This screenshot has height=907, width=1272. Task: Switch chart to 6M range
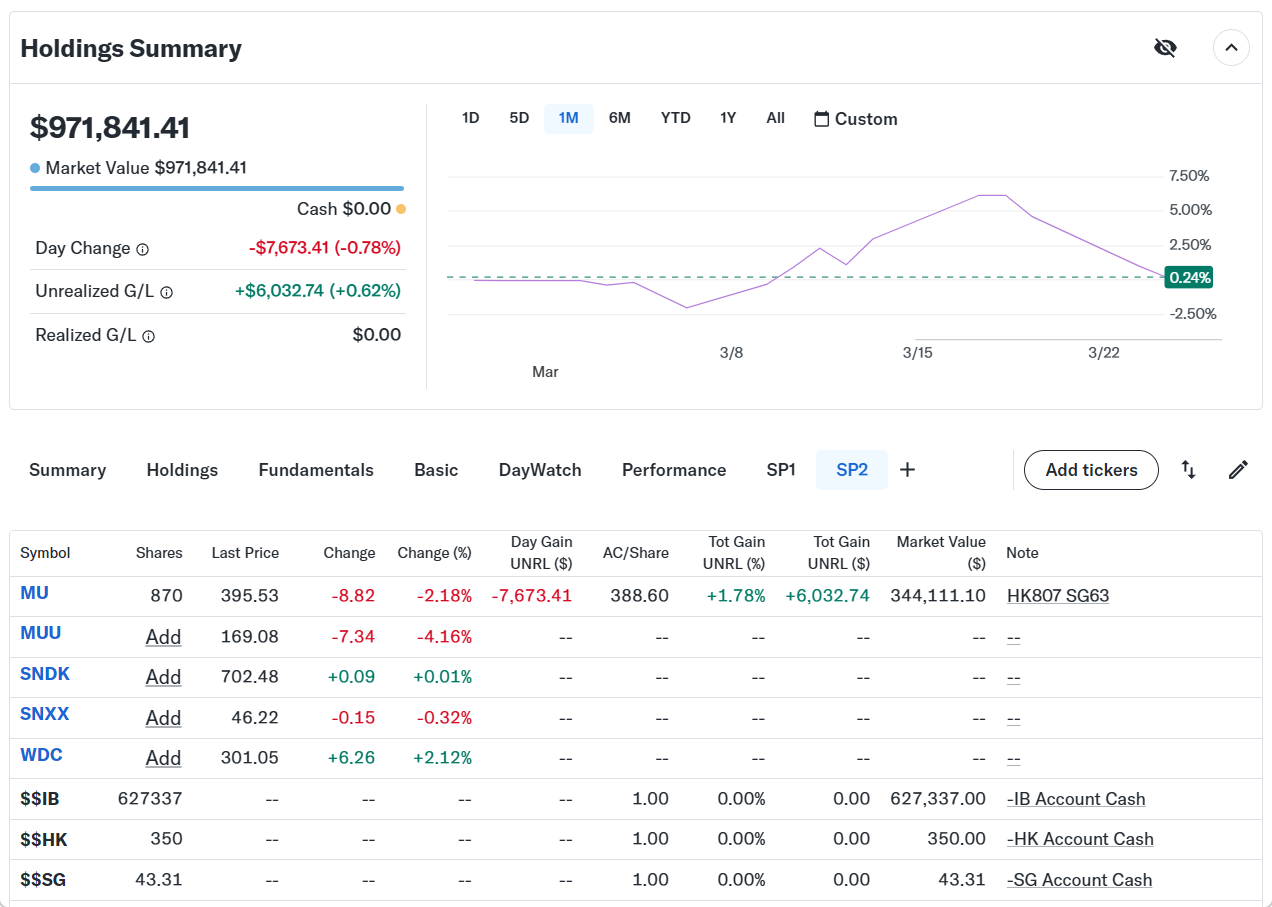point(619,118)
